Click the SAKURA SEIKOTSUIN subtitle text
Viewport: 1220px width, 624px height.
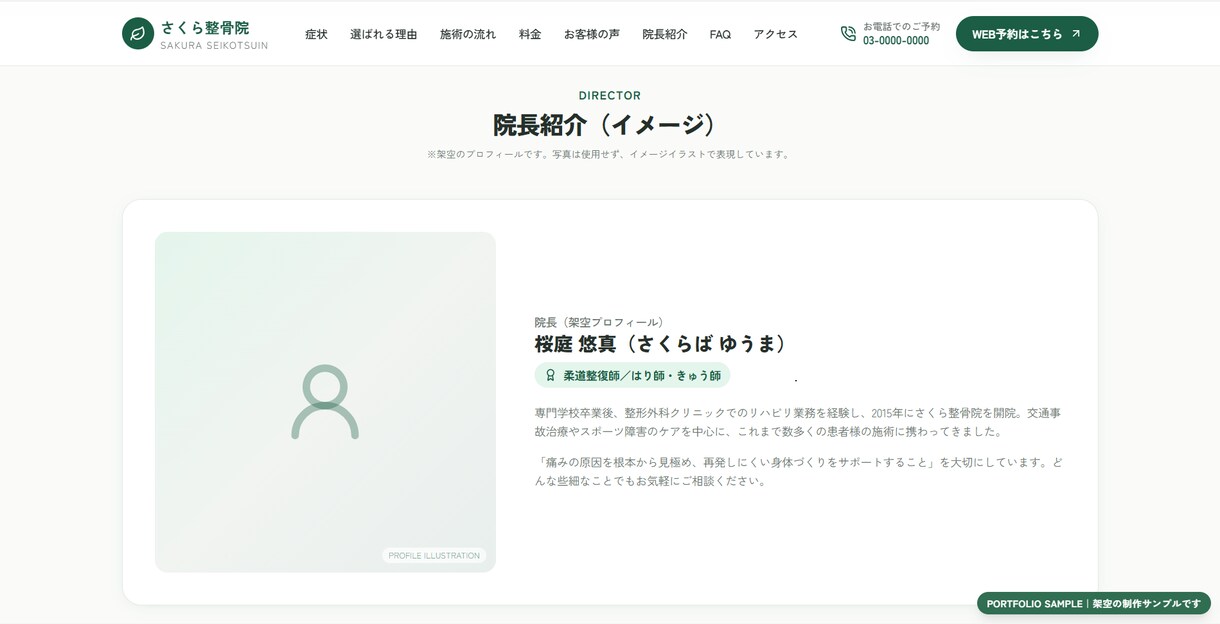[214, 46]
